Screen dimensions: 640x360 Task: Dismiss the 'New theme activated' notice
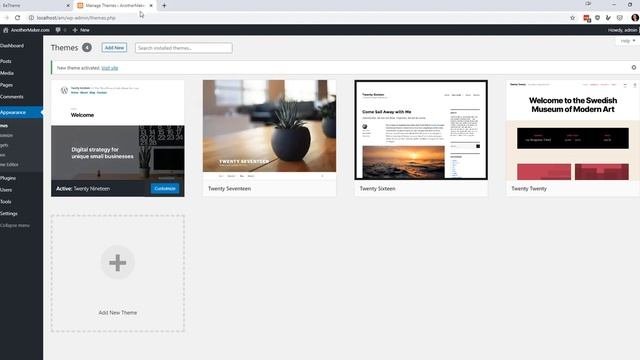(x=633, y=67)
